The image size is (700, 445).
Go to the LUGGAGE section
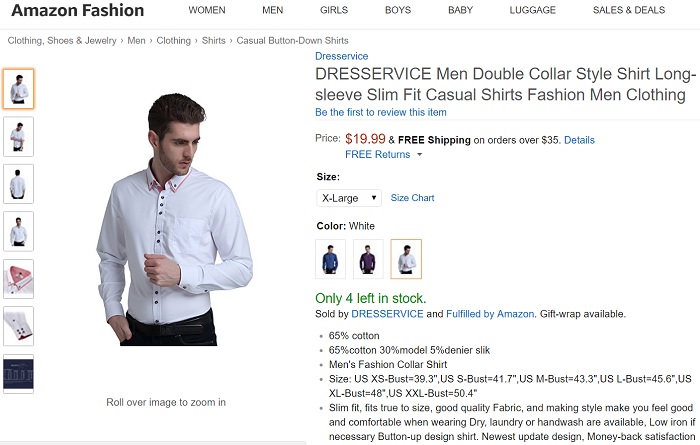point(532,10)
